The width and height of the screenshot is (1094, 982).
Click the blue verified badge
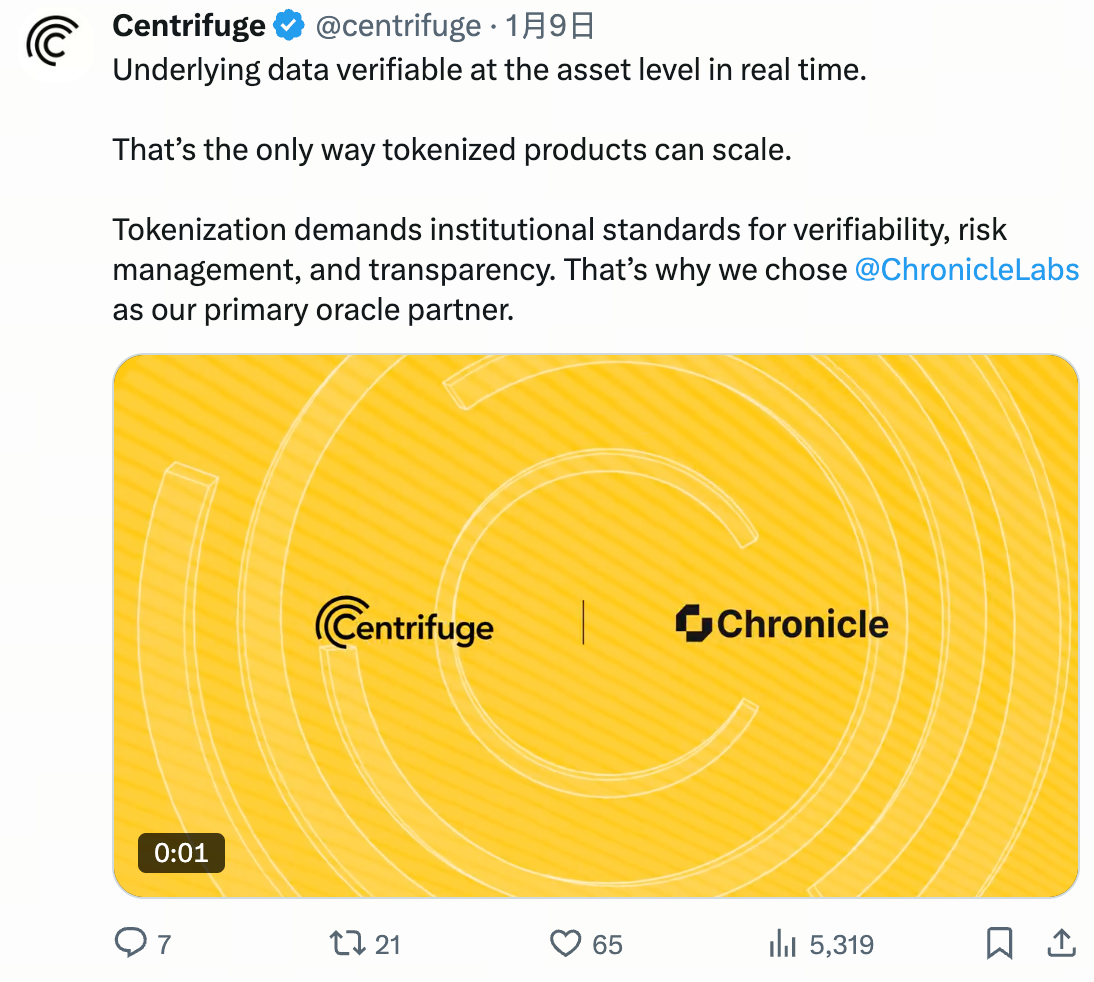click(x=290, y=26)
